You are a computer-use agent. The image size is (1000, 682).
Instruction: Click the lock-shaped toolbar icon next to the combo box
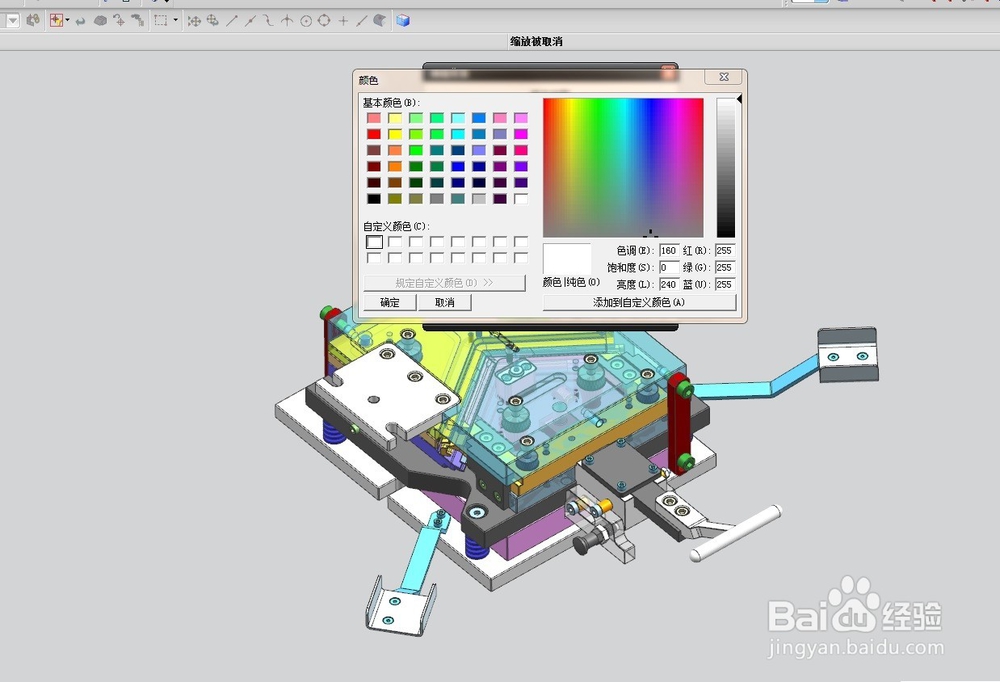coord(33,20)
